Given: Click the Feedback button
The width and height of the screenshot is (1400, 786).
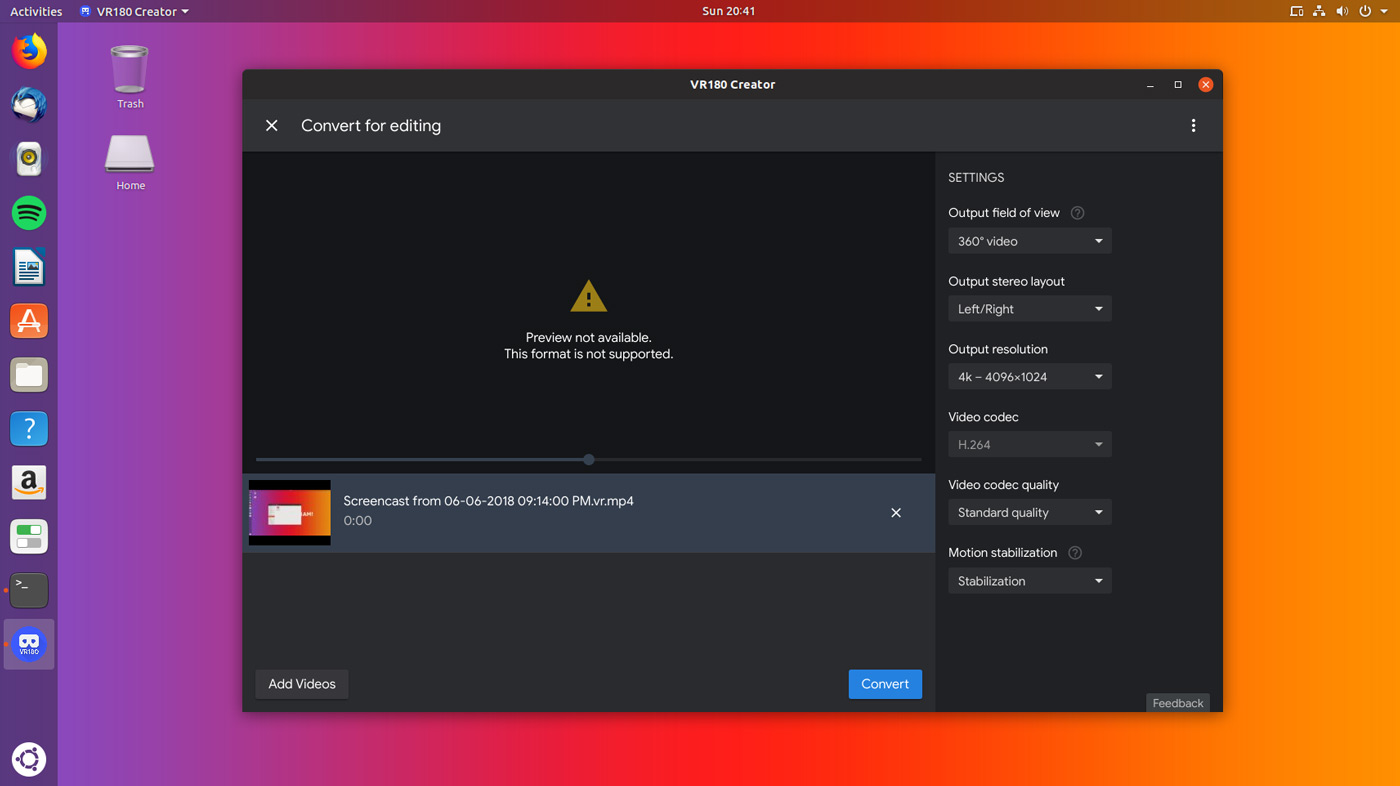Looking at the screenshot, I should [1178, 703].
